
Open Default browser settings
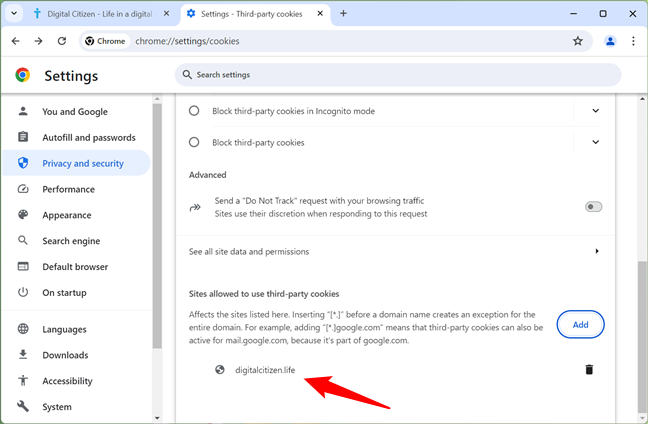pos(76,267)
